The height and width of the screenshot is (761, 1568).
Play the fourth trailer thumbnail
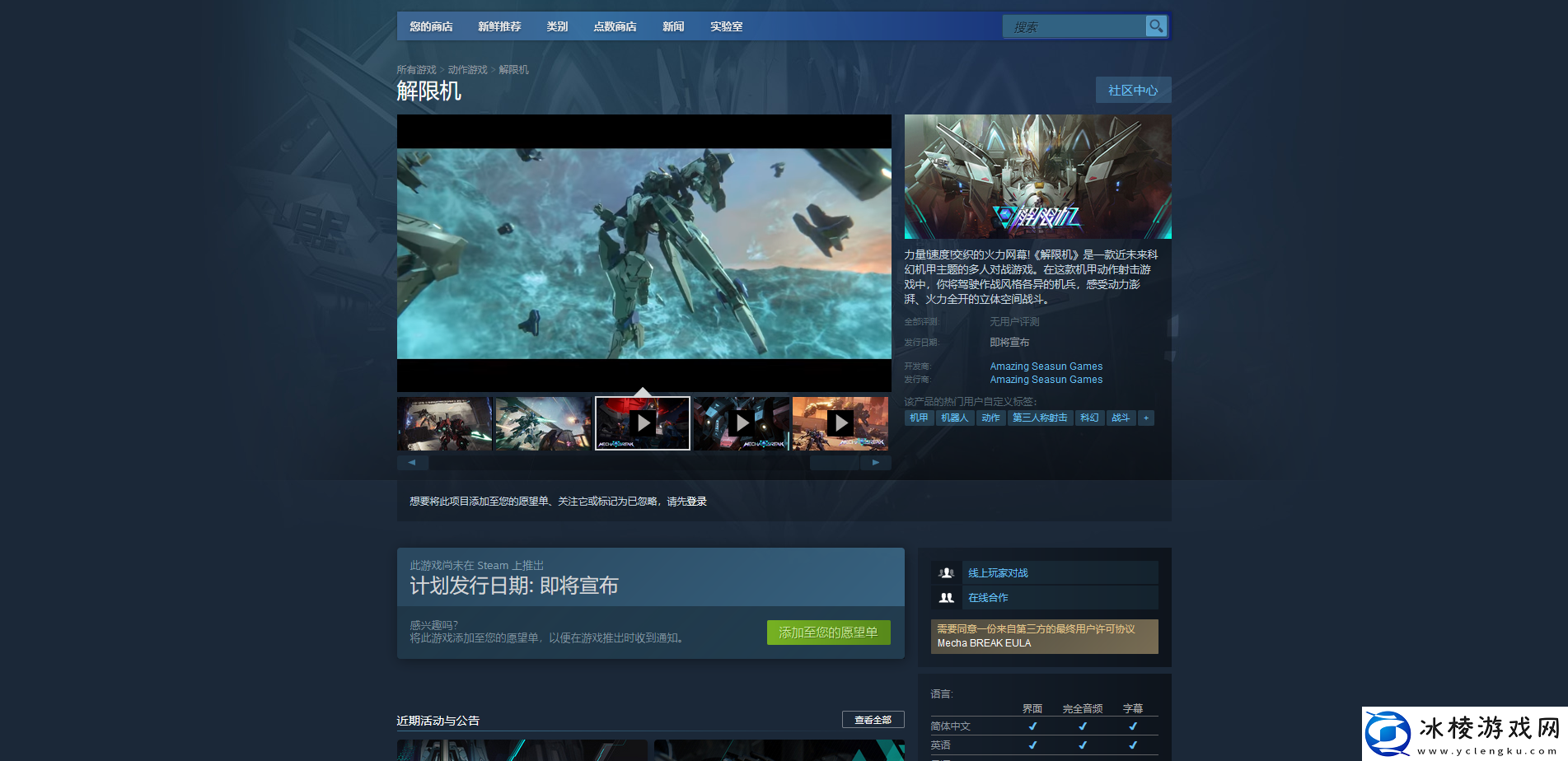742,423
